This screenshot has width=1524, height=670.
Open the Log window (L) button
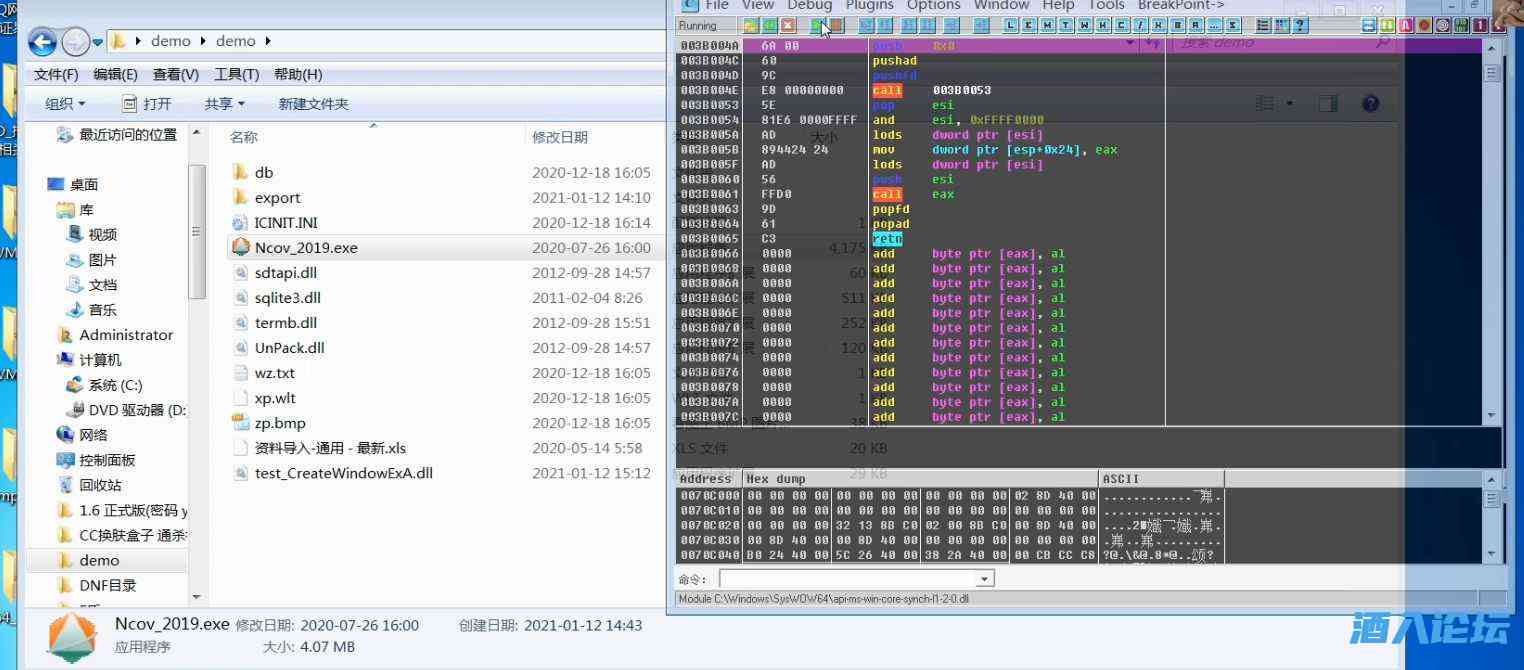tap(1011, 25)
